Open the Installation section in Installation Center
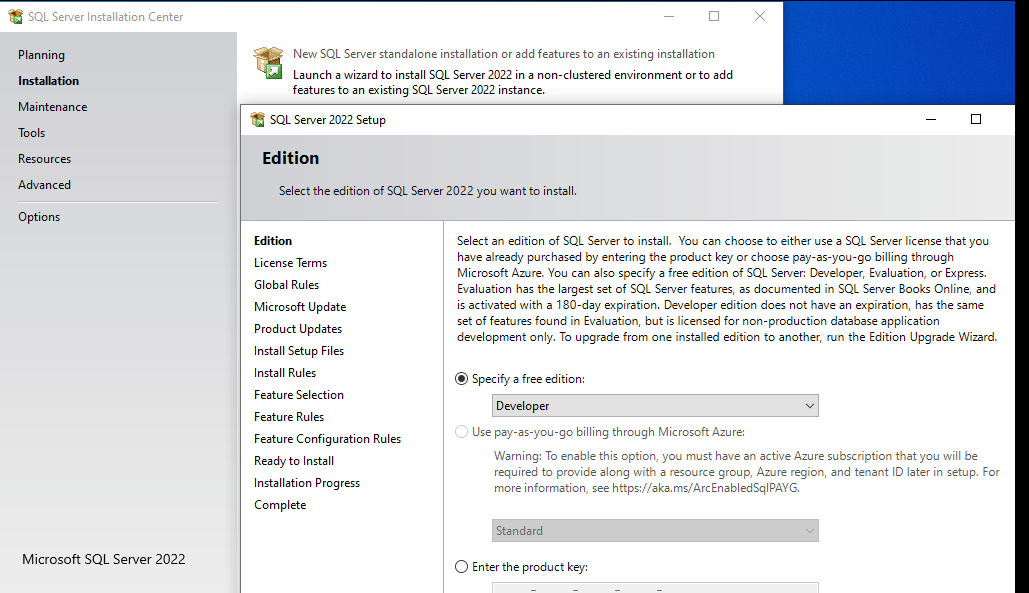Image resolution: width=1029 pixels, height=593 pixels. click(x=49, y=81)
